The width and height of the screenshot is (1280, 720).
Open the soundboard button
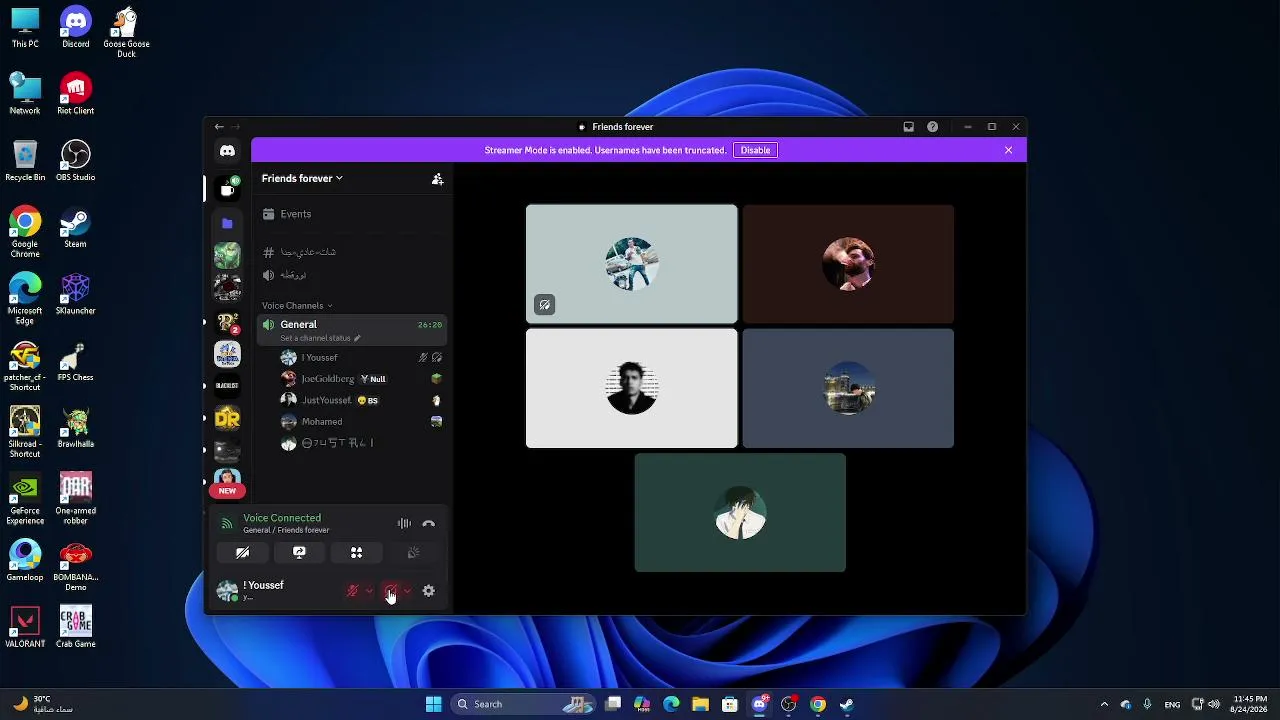pyautogui.click(x=413, y=553)
